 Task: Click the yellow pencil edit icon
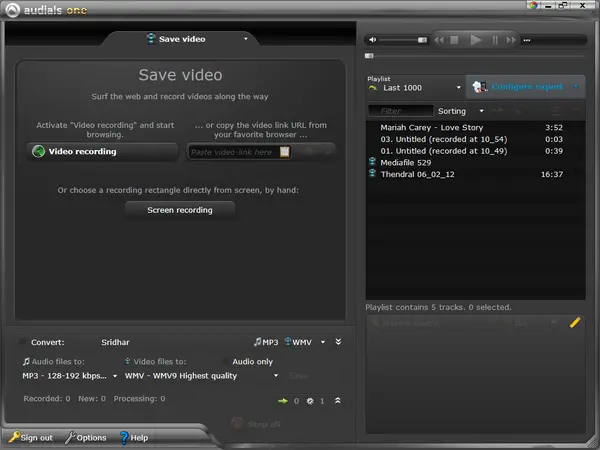click(x=575, y=323)
